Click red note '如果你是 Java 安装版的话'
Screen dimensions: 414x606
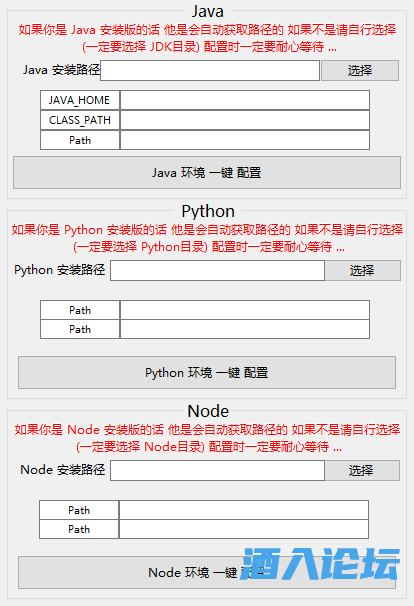[x=89, y=30]
